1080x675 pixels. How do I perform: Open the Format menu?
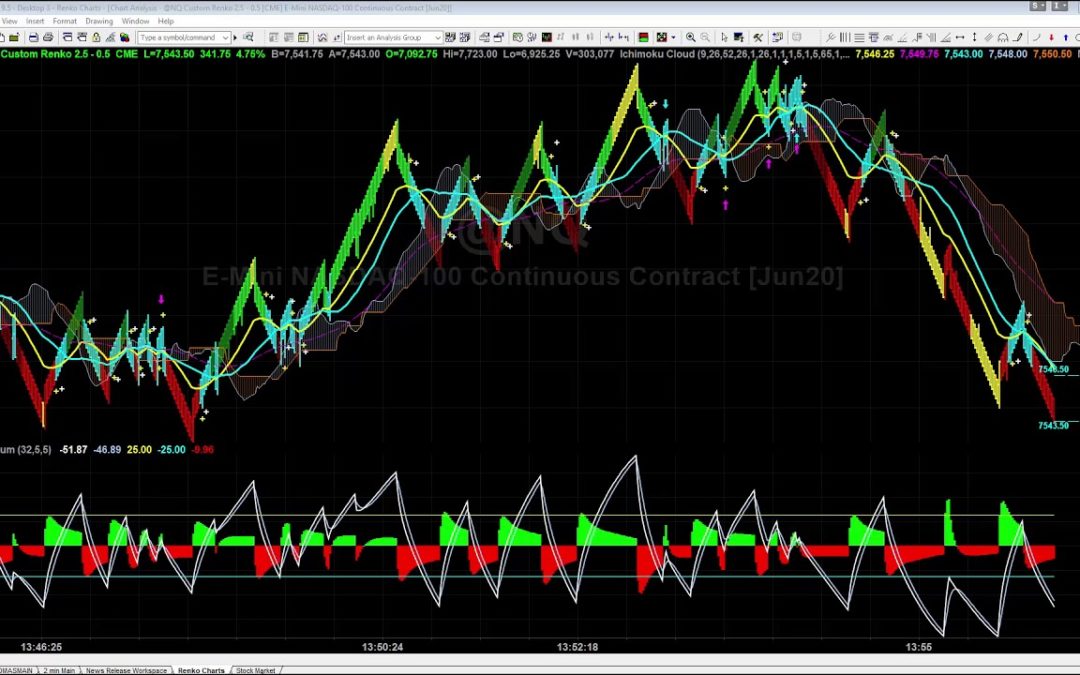(64, 20)
